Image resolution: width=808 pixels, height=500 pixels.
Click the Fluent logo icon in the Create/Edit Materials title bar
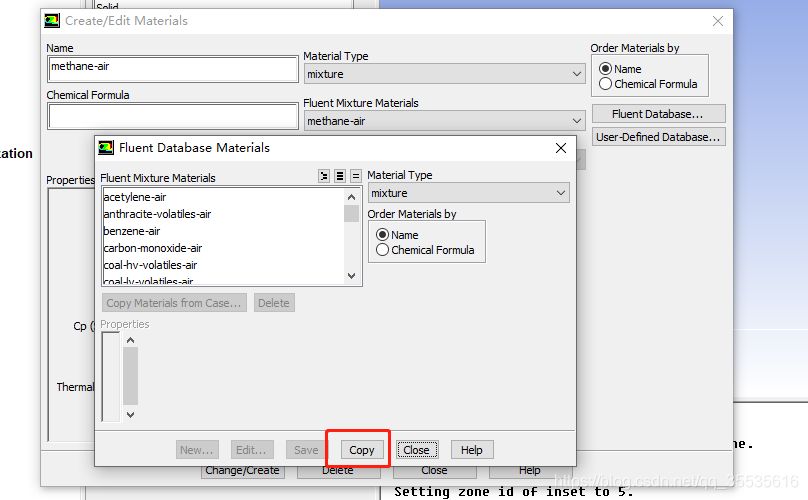52,21
